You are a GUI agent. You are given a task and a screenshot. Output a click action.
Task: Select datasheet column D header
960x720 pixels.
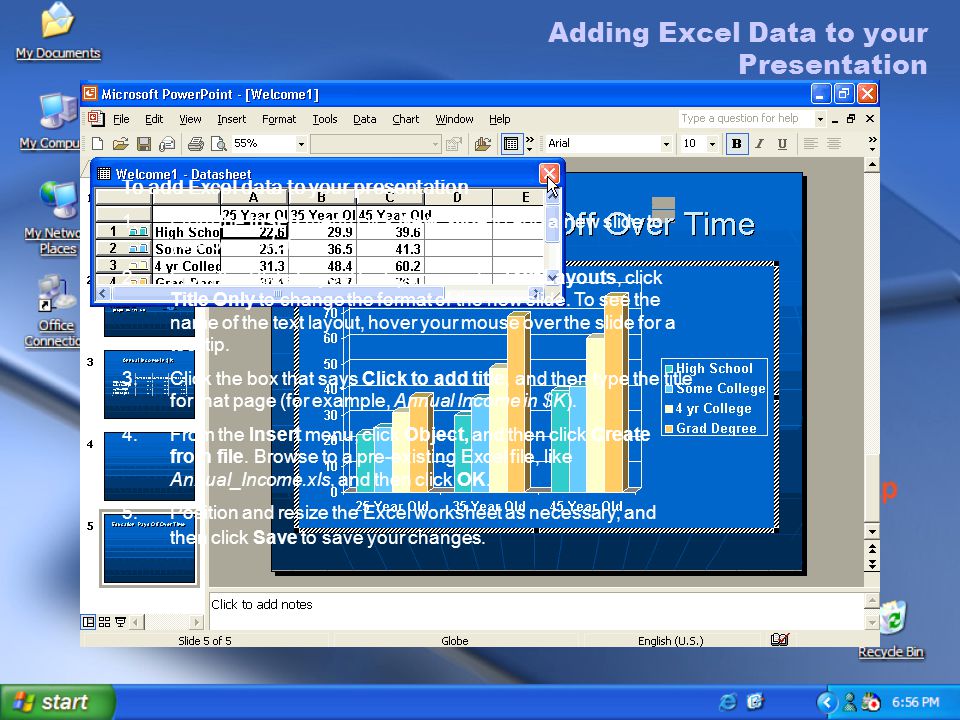[458, 197]
